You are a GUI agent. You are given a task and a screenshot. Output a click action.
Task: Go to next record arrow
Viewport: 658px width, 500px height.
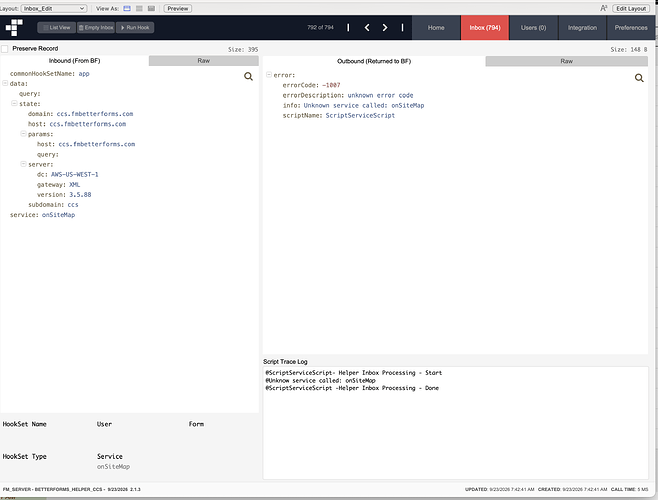tap(385, 28)
